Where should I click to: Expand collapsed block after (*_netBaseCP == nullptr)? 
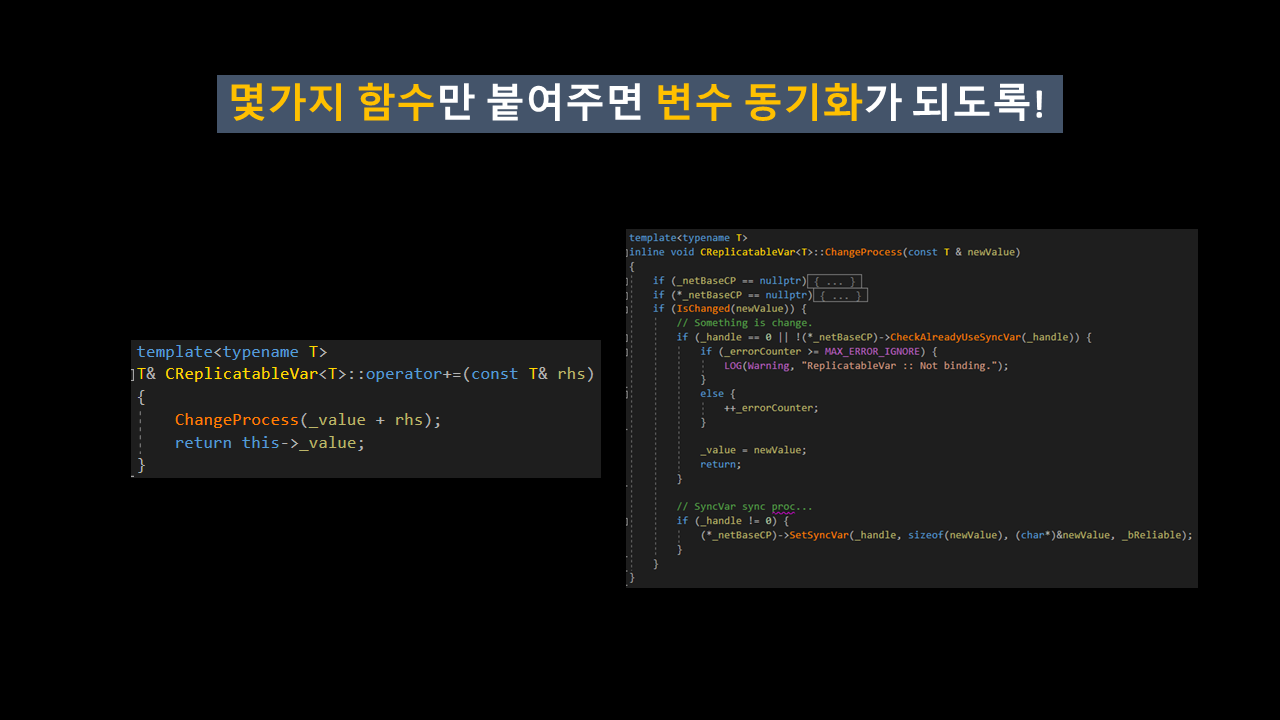(840, 295)
